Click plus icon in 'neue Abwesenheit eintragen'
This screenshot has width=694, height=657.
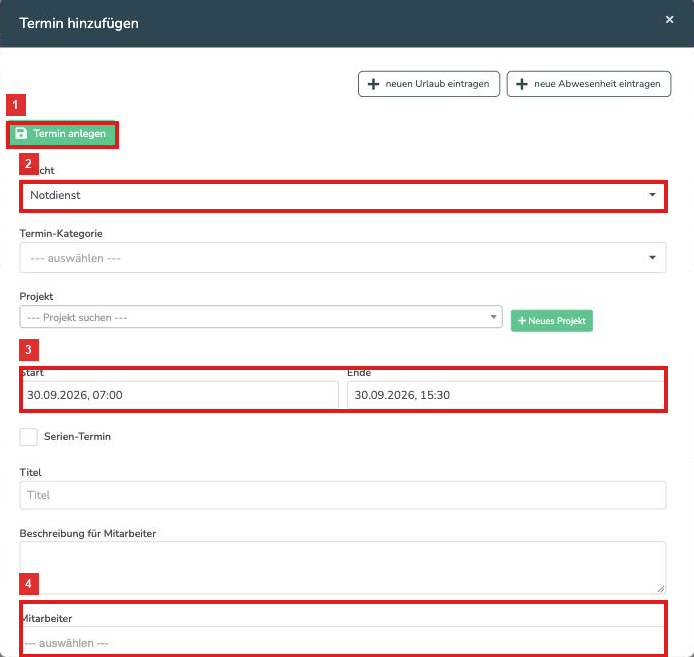tap(522, 84)
